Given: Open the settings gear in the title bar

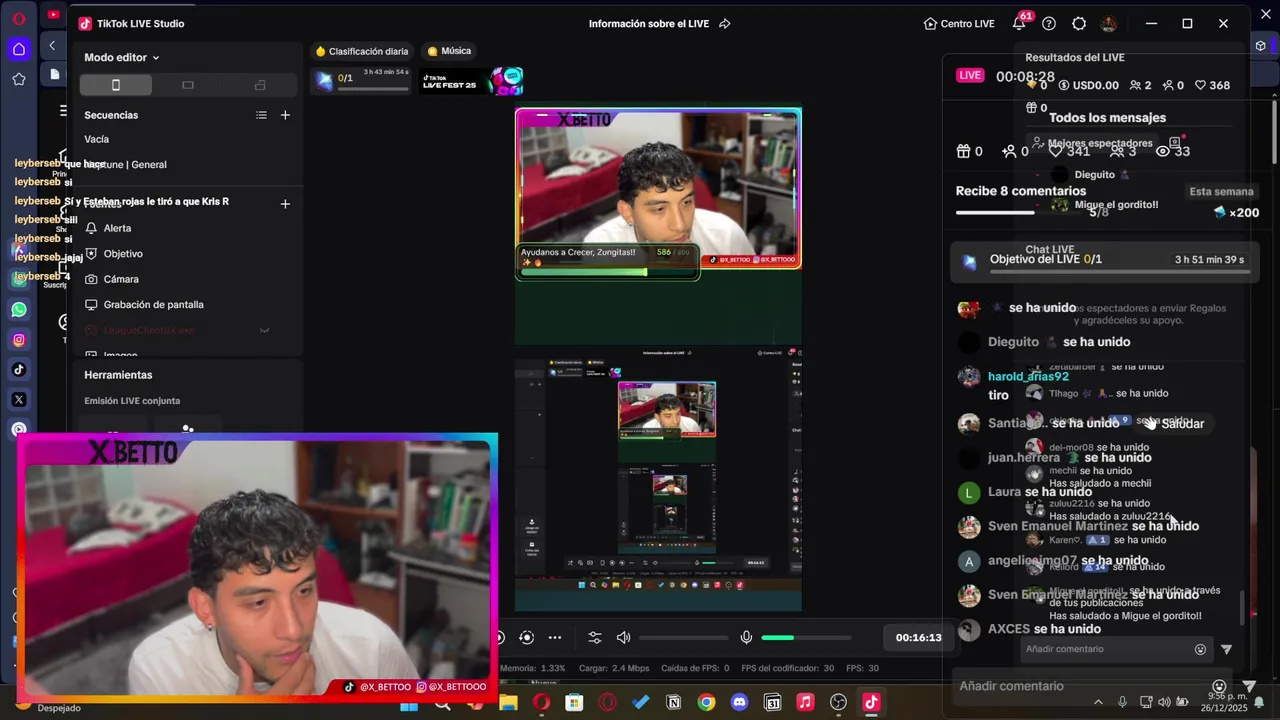Looking at the screenshot, I should [x=1079, y=23].
